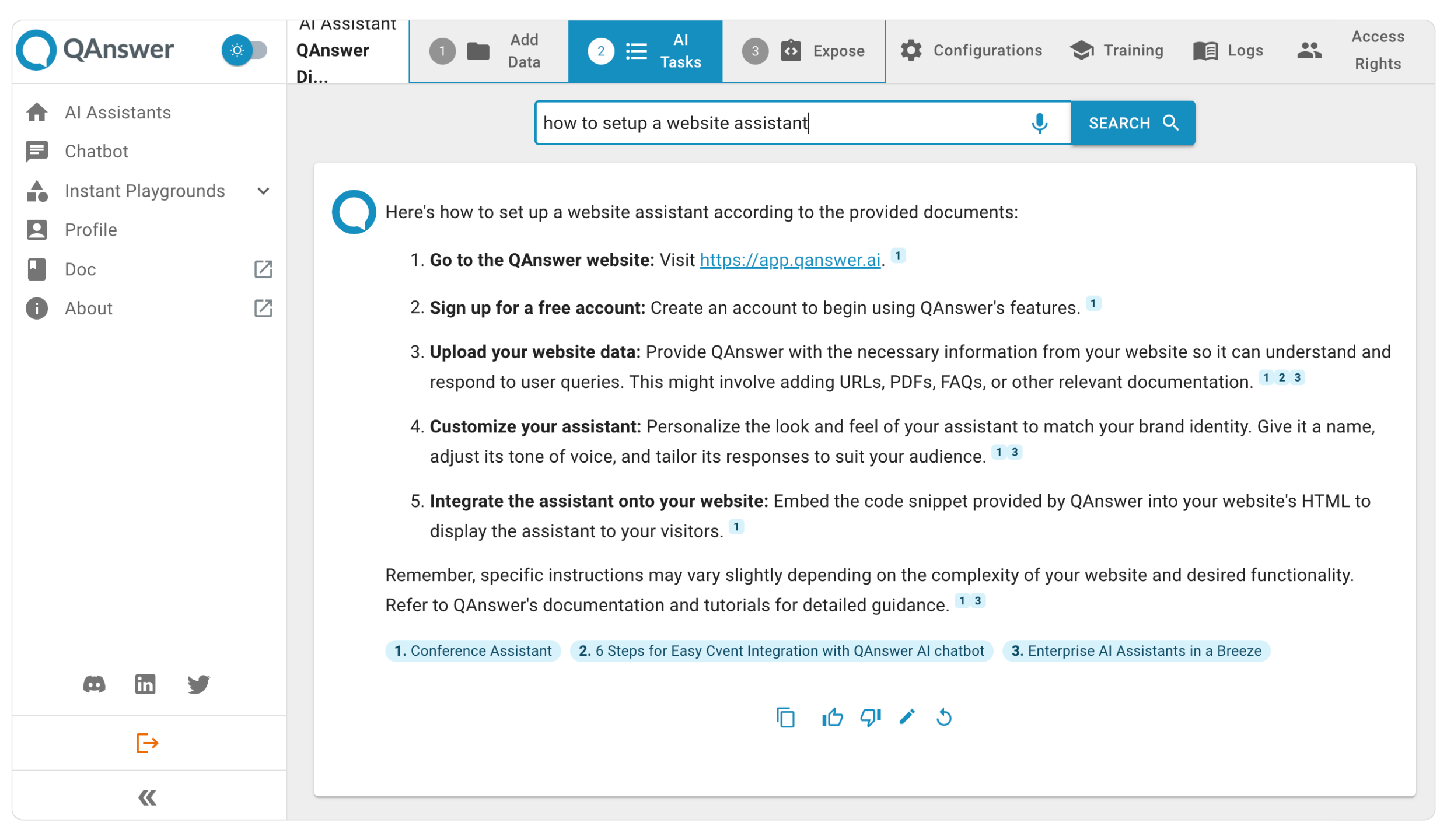1447x840 pixels.
Task: Click the thumbs up feedback button
Action: (832, 717)
